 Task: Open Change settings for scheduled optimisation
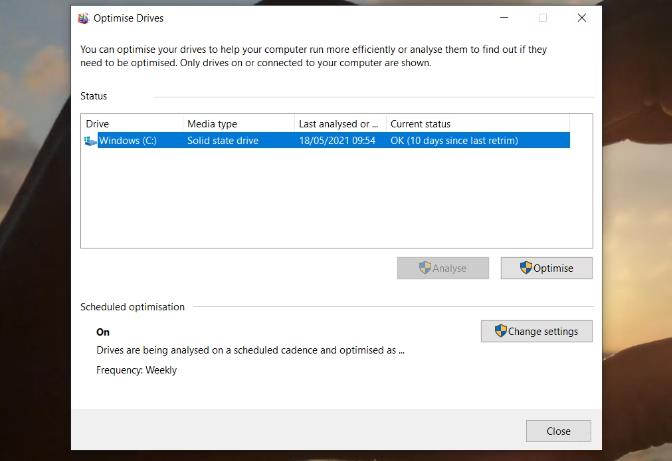coord(537,331)
